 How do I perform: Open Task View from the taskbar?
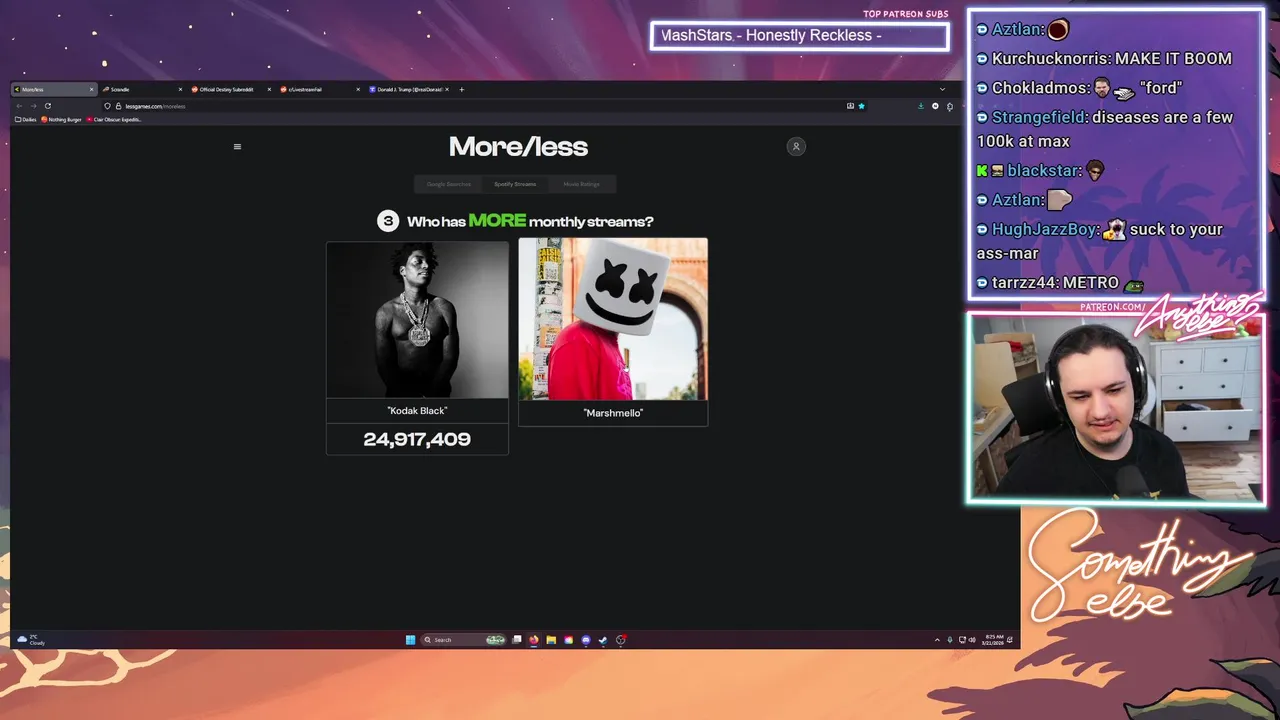point(517,640)
